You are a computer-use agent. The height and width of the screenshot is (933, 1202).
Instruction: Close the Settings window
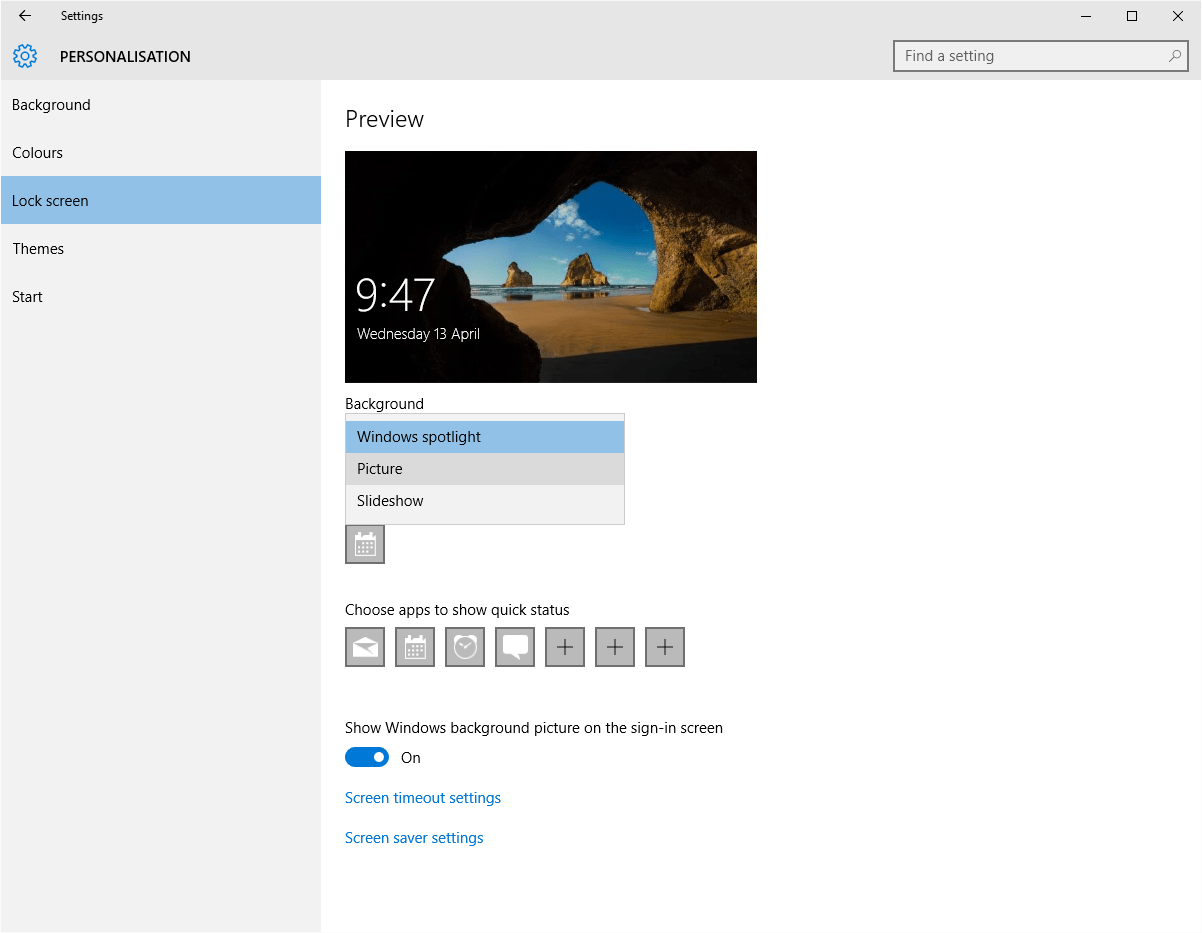(1178, 16)
